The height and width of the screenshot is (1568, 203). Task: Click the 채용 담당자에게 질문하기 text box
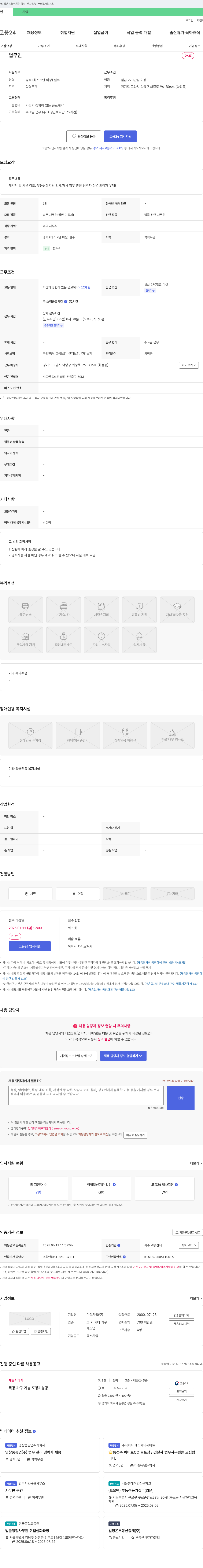(x=86, y=1096)
